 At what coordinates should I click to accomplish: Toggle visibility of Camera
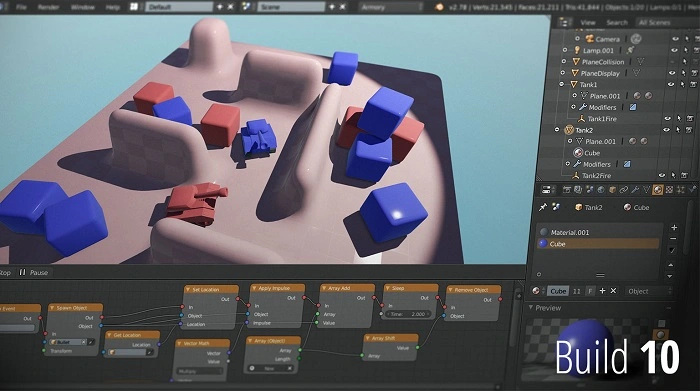point(675,39)
